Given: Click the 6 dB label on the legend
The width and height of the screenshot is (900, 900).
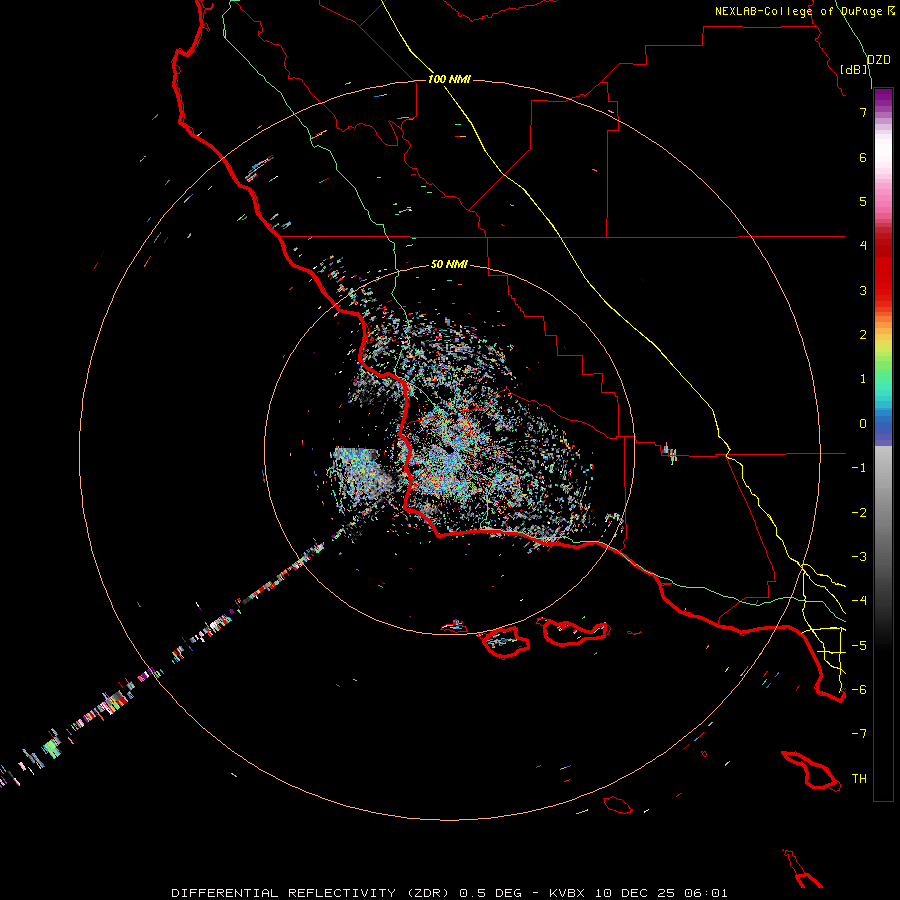Looking at the screenshot, I should pyautogui.click(x=863, y=157).
